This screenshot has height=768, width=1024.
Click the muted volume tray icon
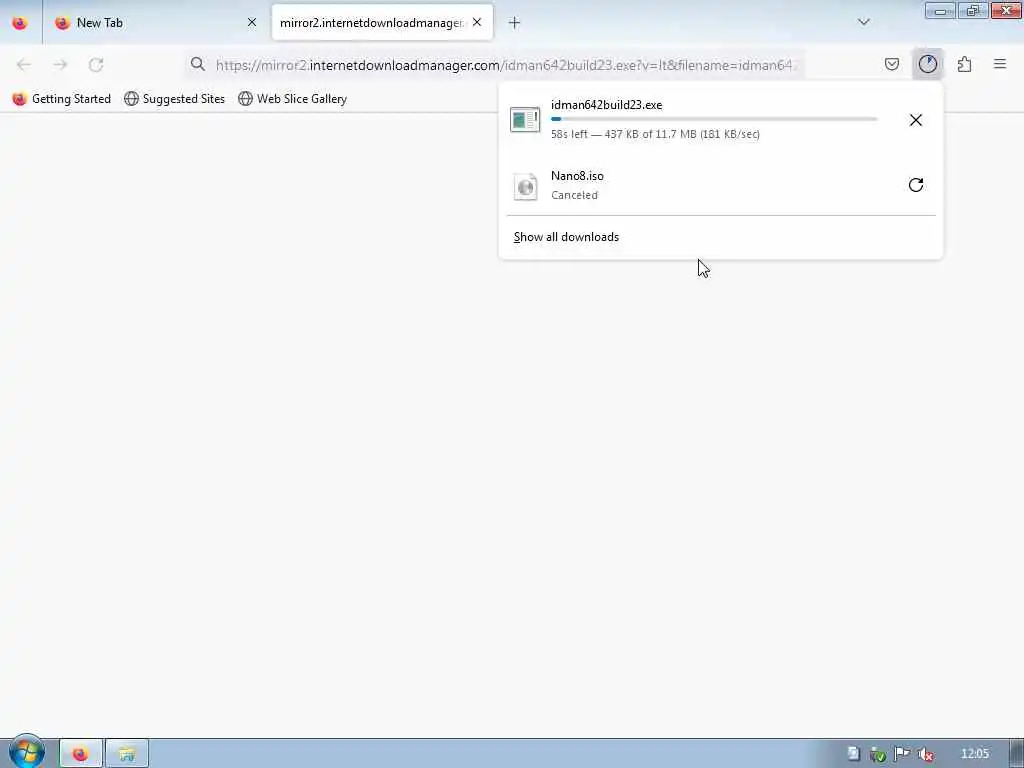point(925,754)
